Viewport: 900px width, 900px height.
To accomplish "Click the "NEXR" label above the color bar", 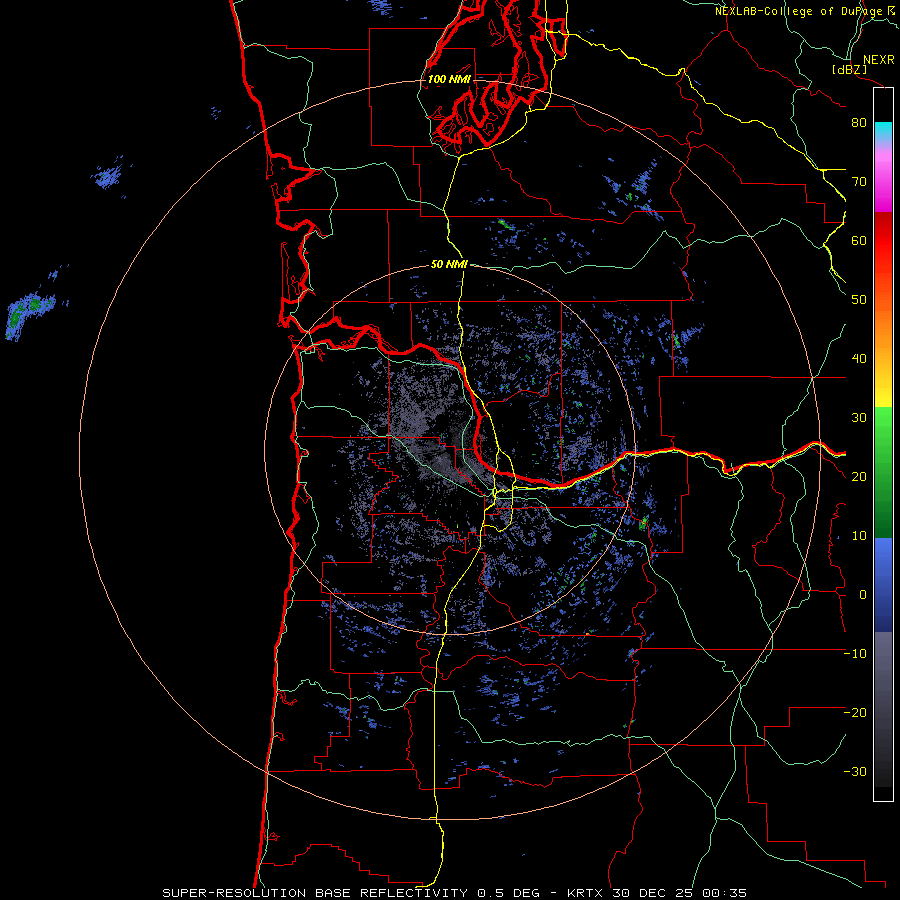I will (879, 60).
